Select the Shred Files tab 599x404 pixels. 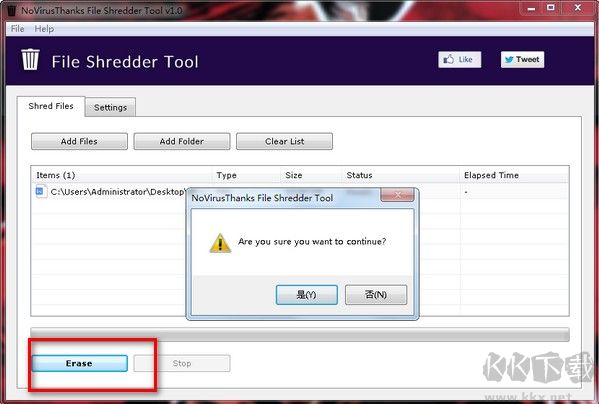pyautogui.click(x=51, y=106)
